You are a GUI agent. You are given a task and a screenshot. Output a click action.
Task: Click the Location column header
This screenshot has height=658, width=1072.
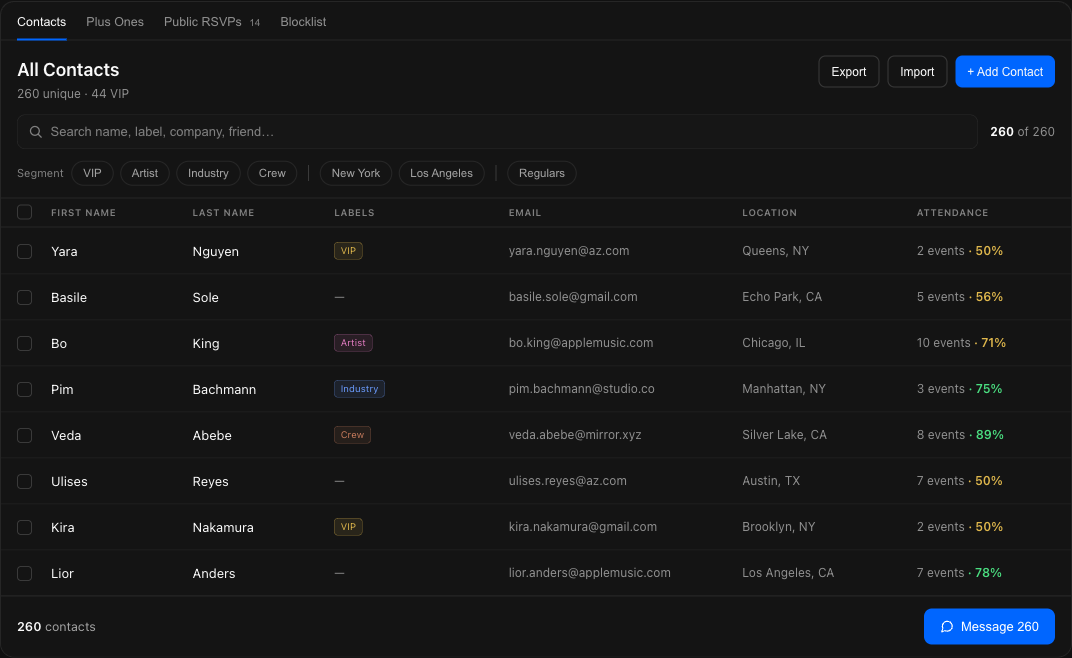[x=770, y=213]
